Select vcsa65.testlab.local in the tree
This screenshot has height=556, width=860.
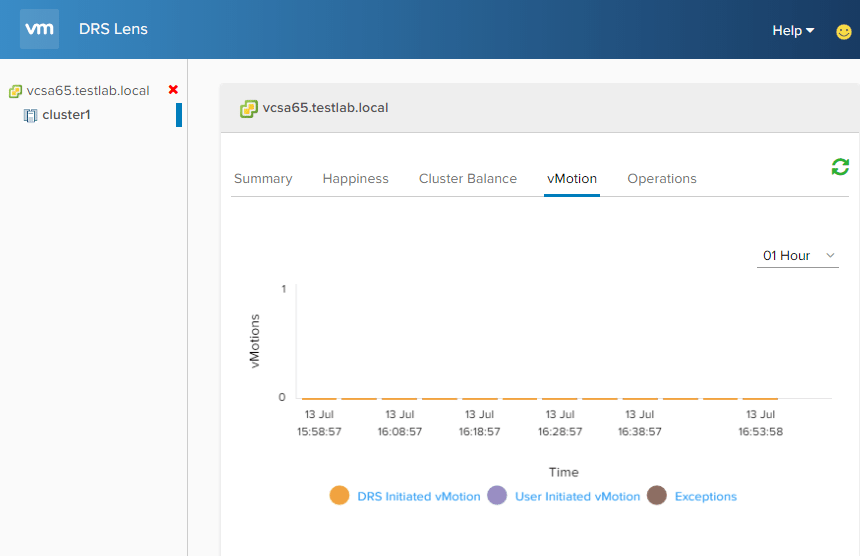pos(88,91)
